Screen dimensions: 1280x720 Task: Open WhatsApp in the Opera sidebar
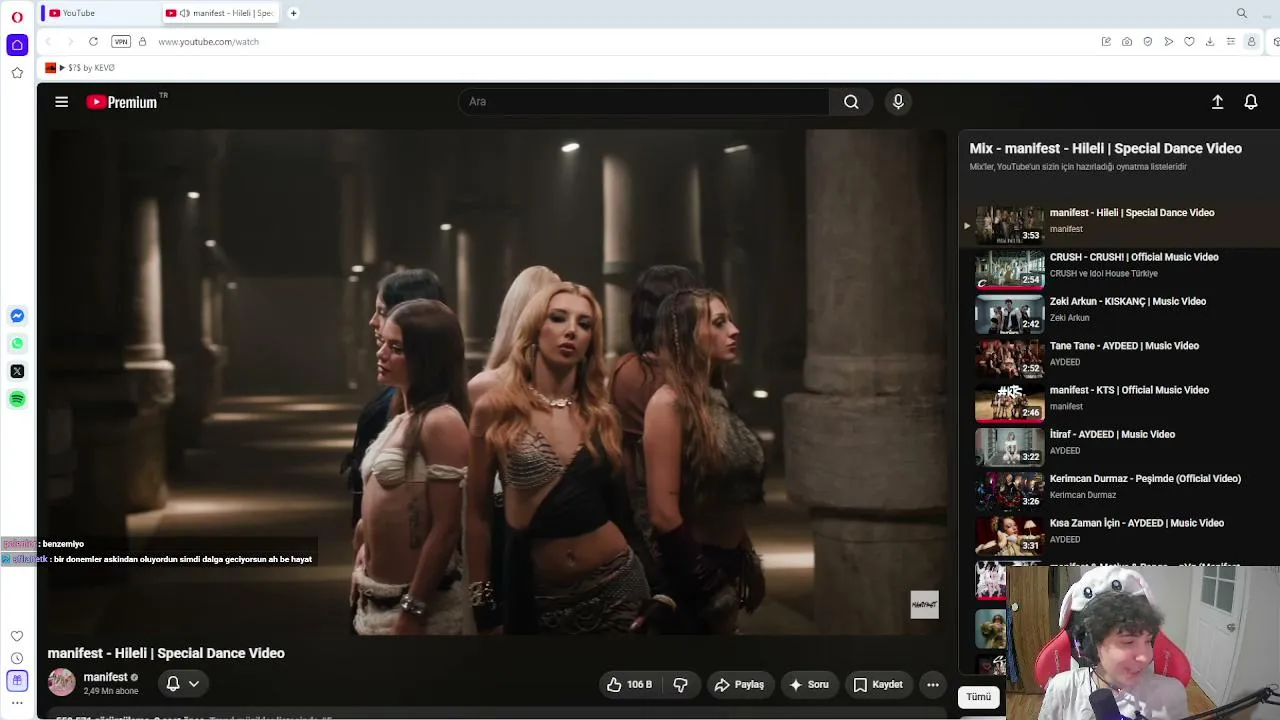pos(17,344)
